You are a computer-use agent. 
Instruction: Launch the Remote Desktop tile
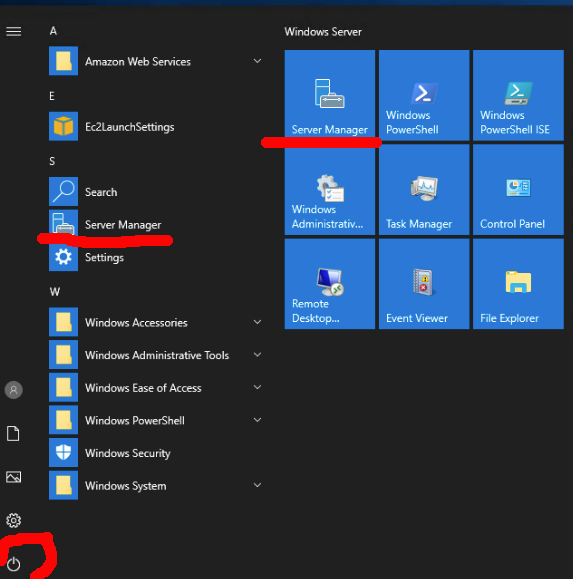coord(330,284)
